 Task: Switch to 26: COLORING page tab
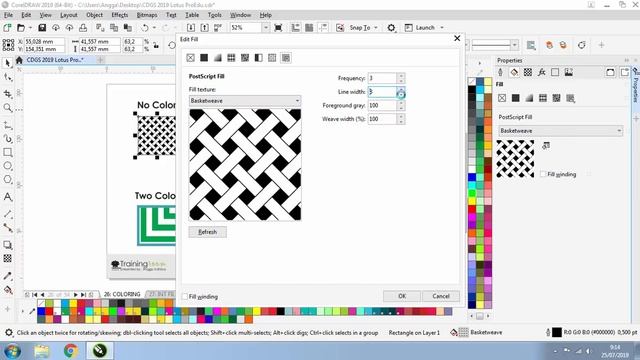(122, 294)
